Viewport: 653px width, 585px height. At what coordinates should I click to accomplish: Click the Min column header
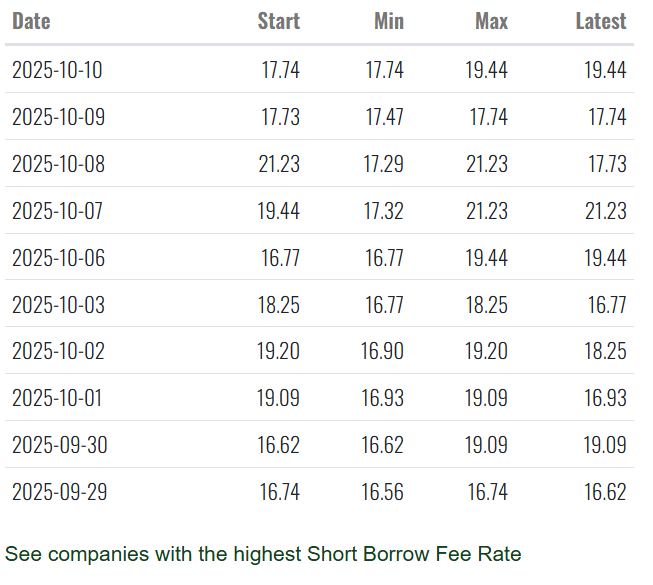[x=388, y=21]
